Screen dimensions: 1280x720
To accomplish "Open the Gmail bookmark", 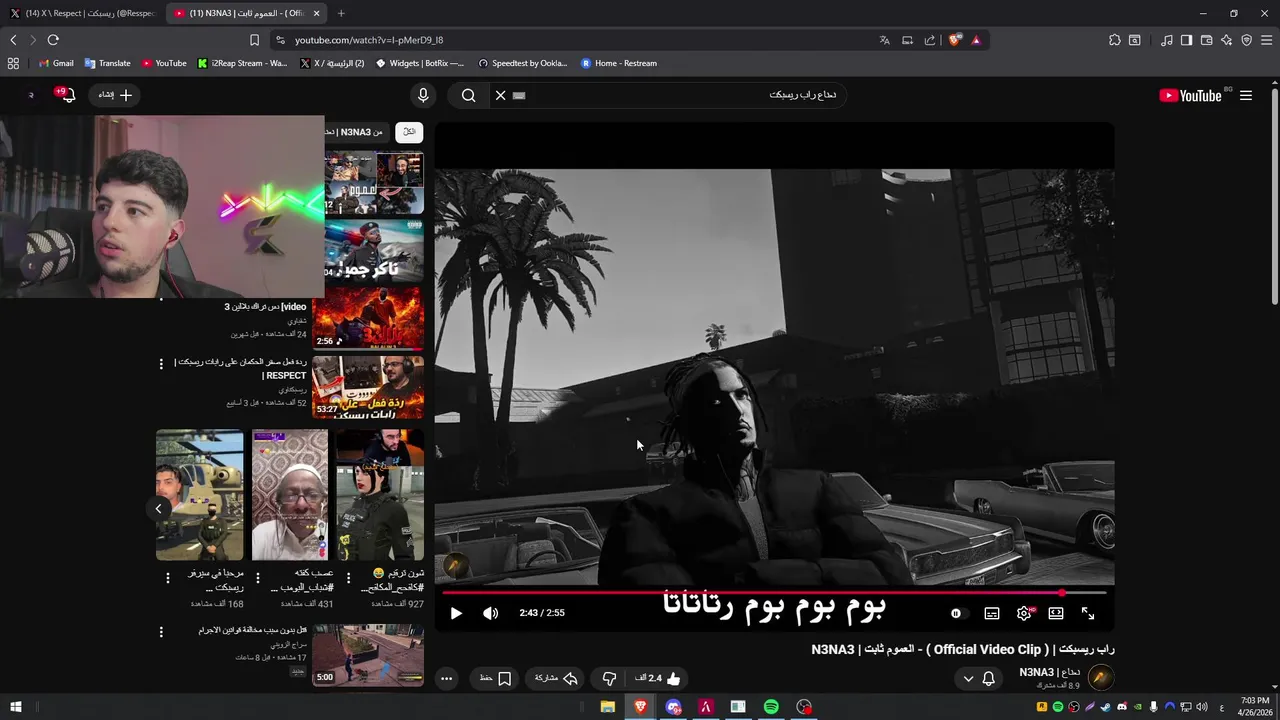I will 56,63.
